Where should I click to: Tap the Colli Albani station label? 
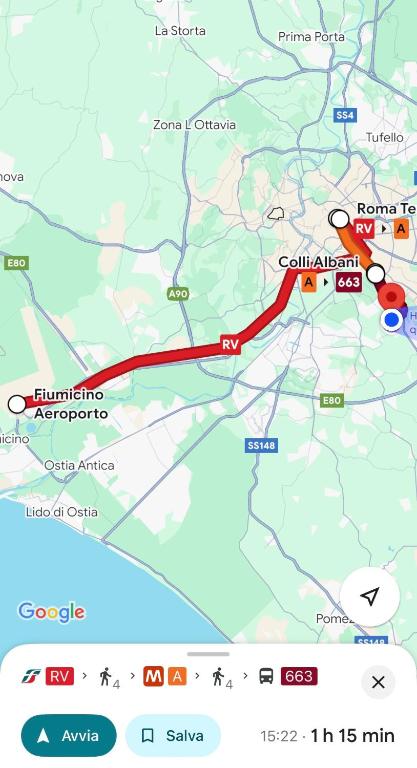[x=319, y=262]
